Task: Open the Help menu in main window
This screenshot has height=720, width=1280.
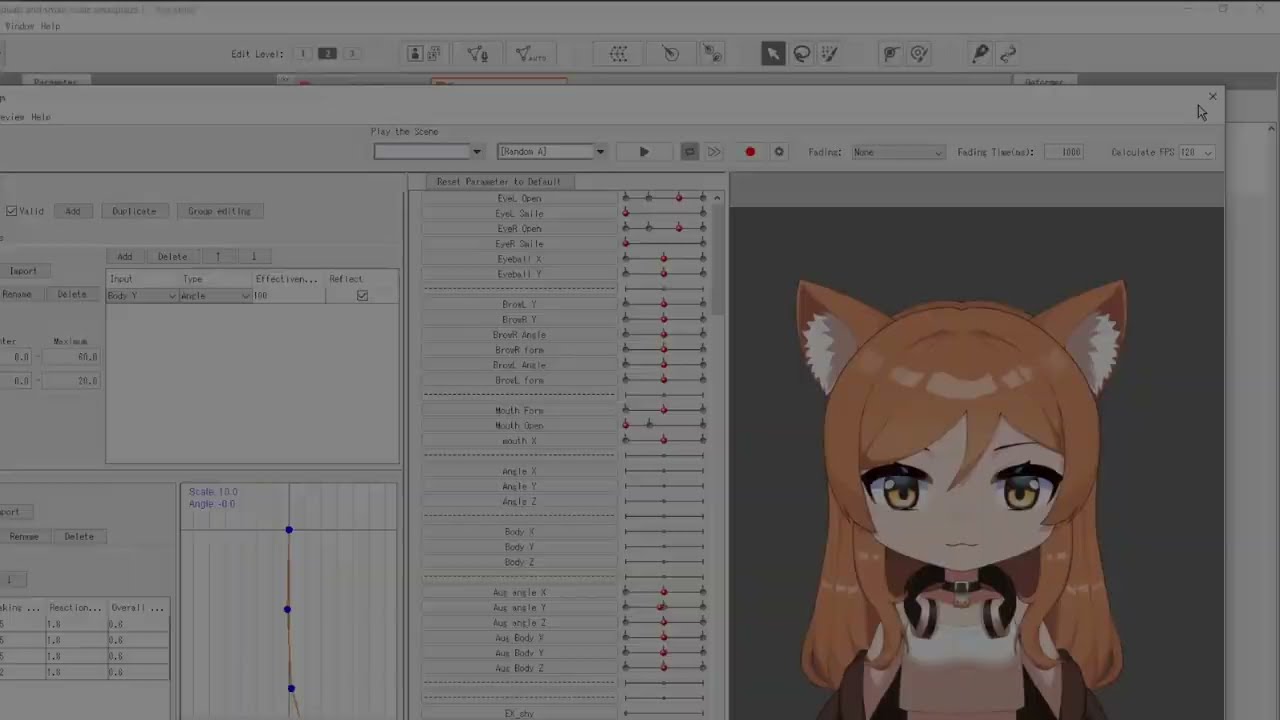Action: coord(50,26)
